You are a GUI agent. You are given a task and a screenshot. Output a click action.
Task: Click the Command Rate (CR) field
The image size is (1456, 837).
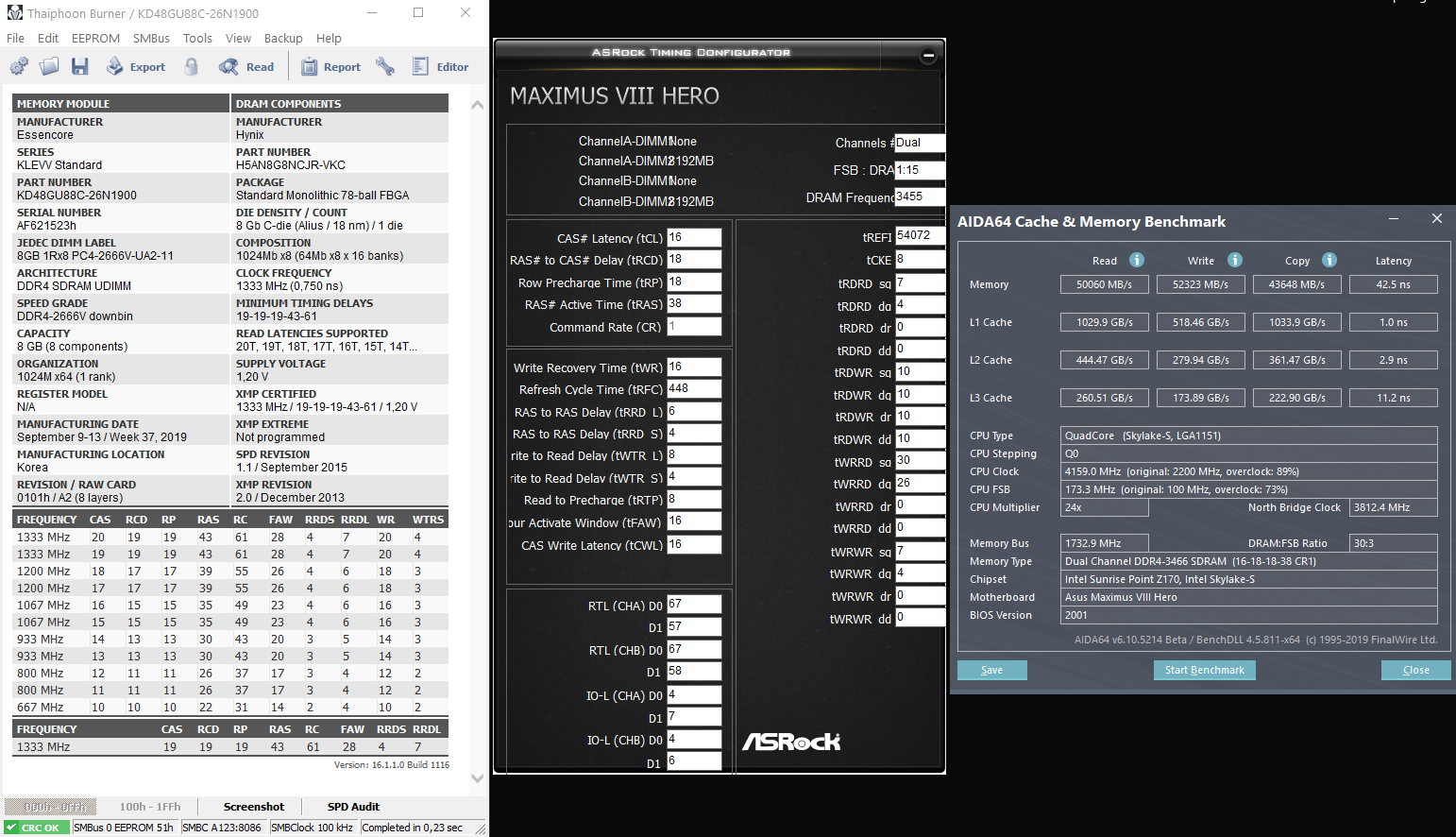694,326
